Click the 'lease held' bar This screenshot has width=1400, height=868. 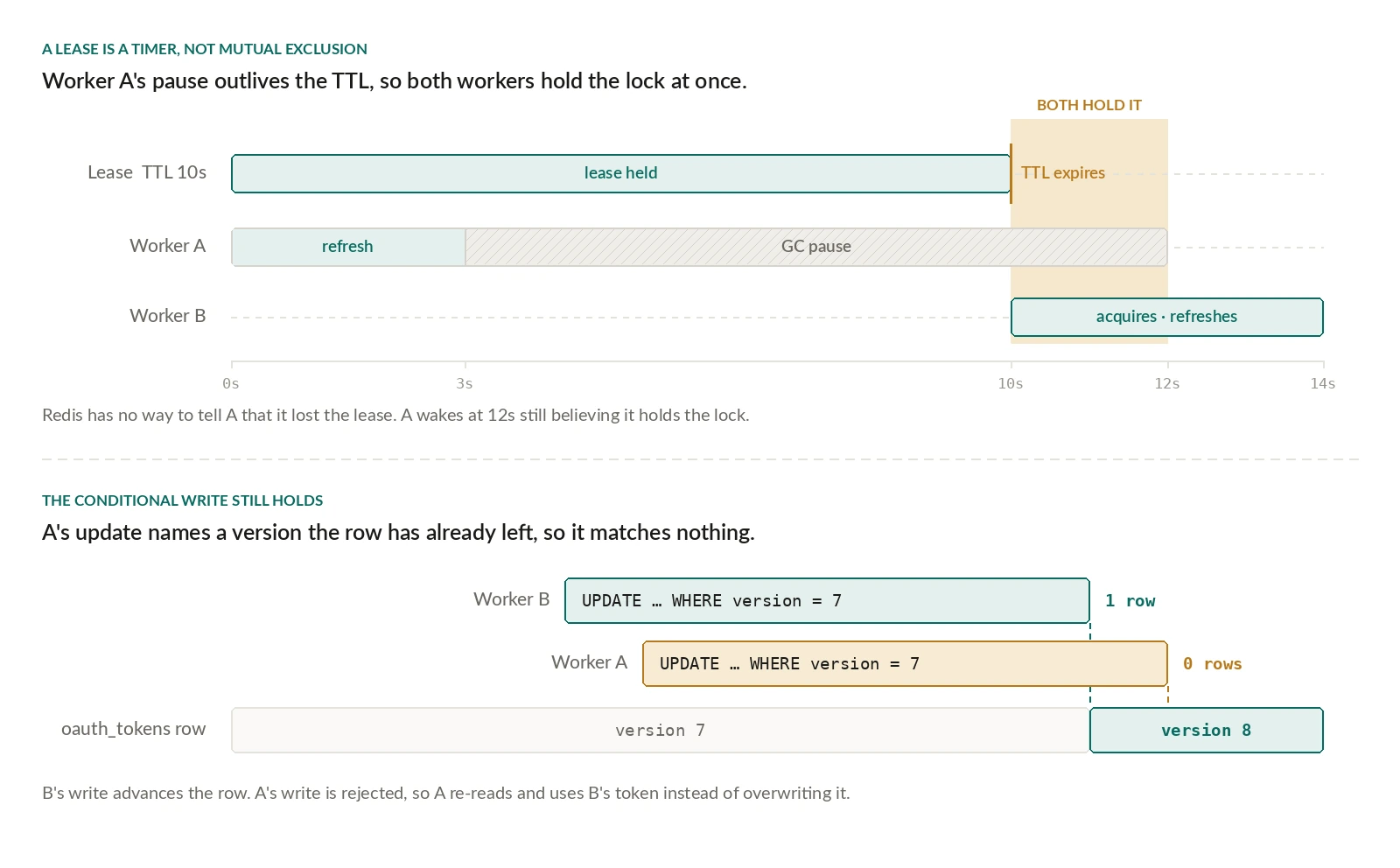pos(621,173)
